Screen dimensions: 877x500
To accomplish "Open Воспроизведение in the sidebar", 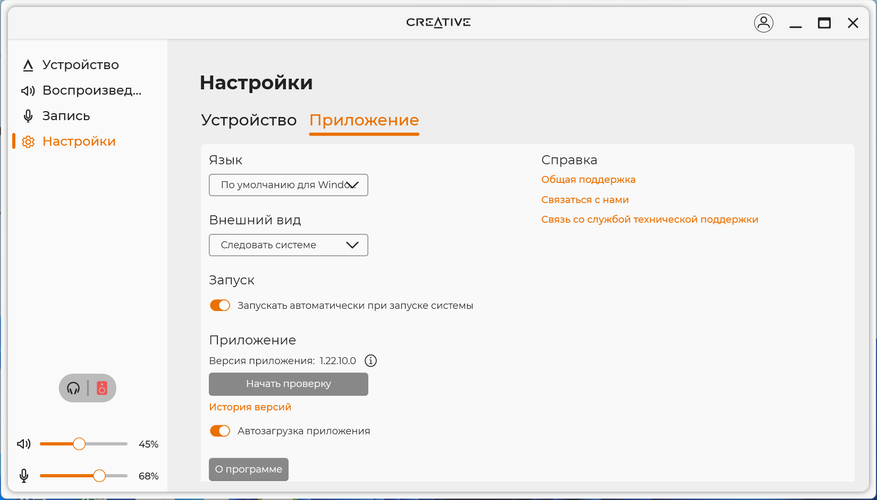I will [81, 91].
